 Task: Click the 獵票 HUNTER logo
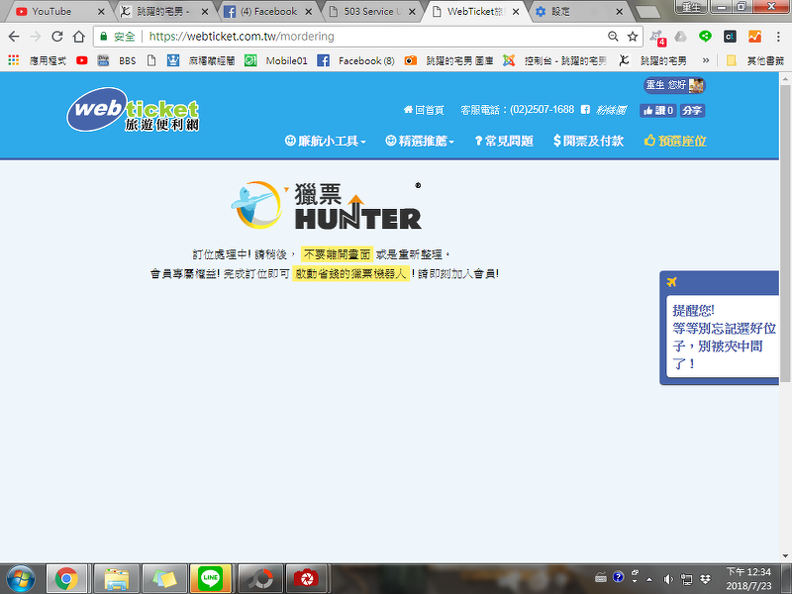click(x=326, y=205)
